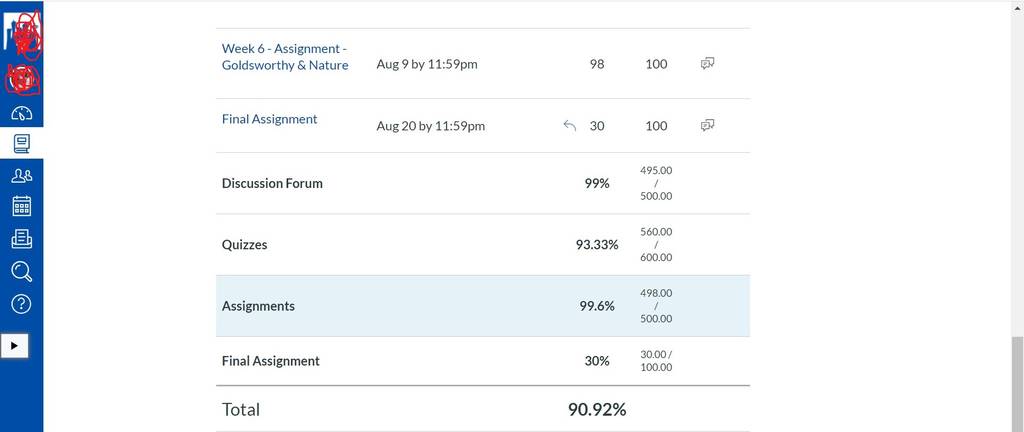Image resolution: width=1024 pixels, height=432 pixels.
Task: Open the Groups people icon in sidebar
Action: pyautogui.click(x=22, y=175)
